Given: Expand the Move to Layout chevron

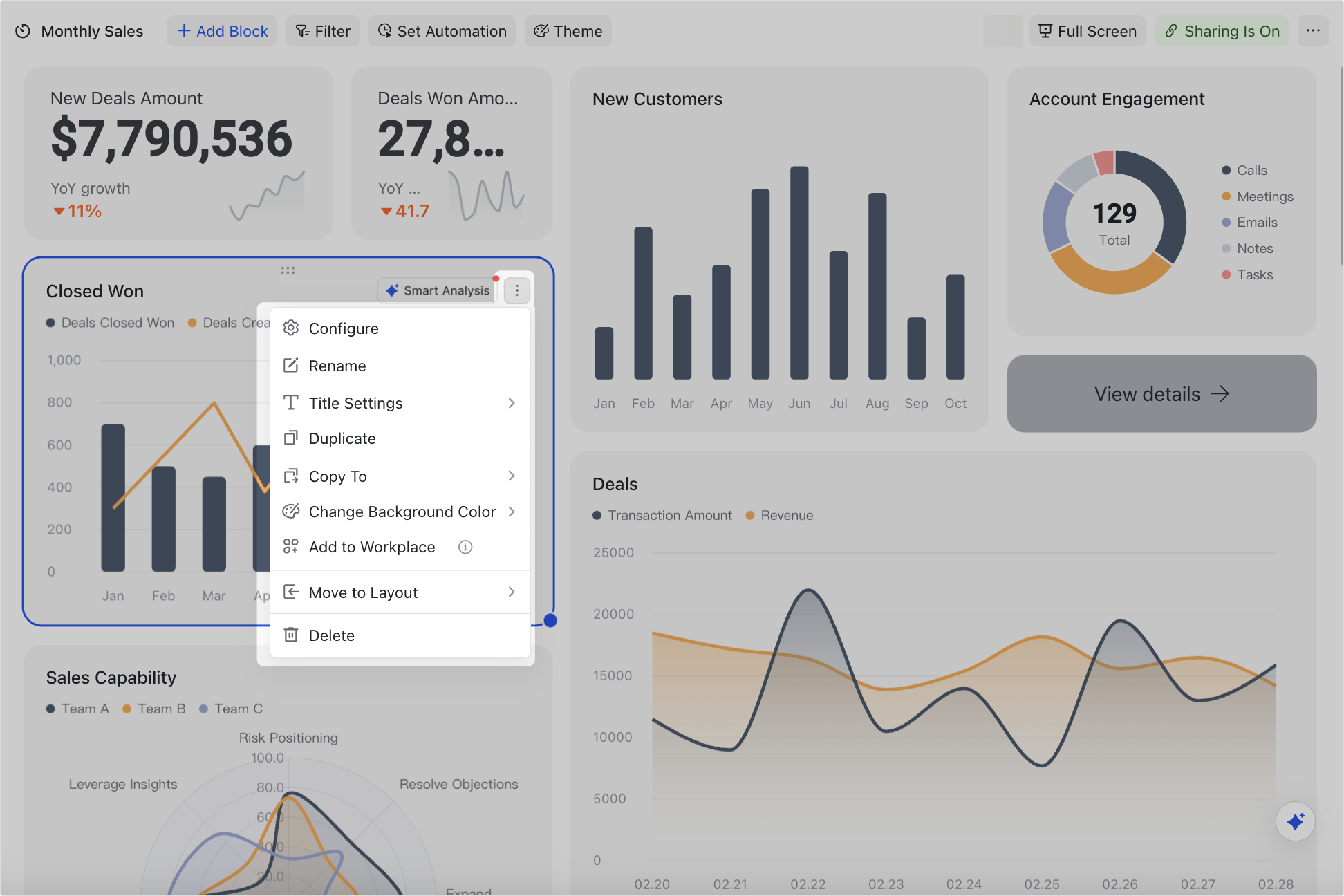Looking at the screenshot, I should coord(512,592).
